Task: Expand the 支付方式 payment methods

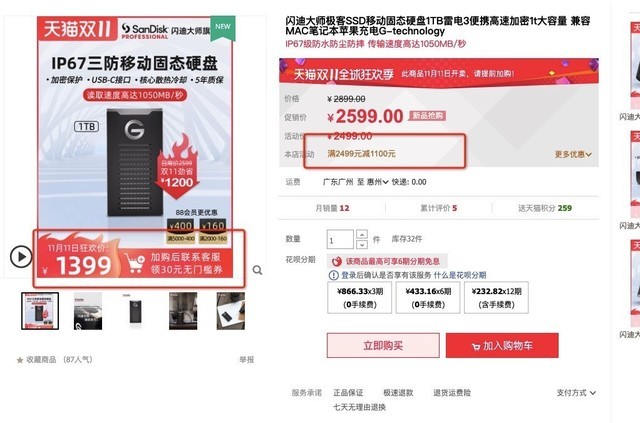Action: tap(576, 393)
